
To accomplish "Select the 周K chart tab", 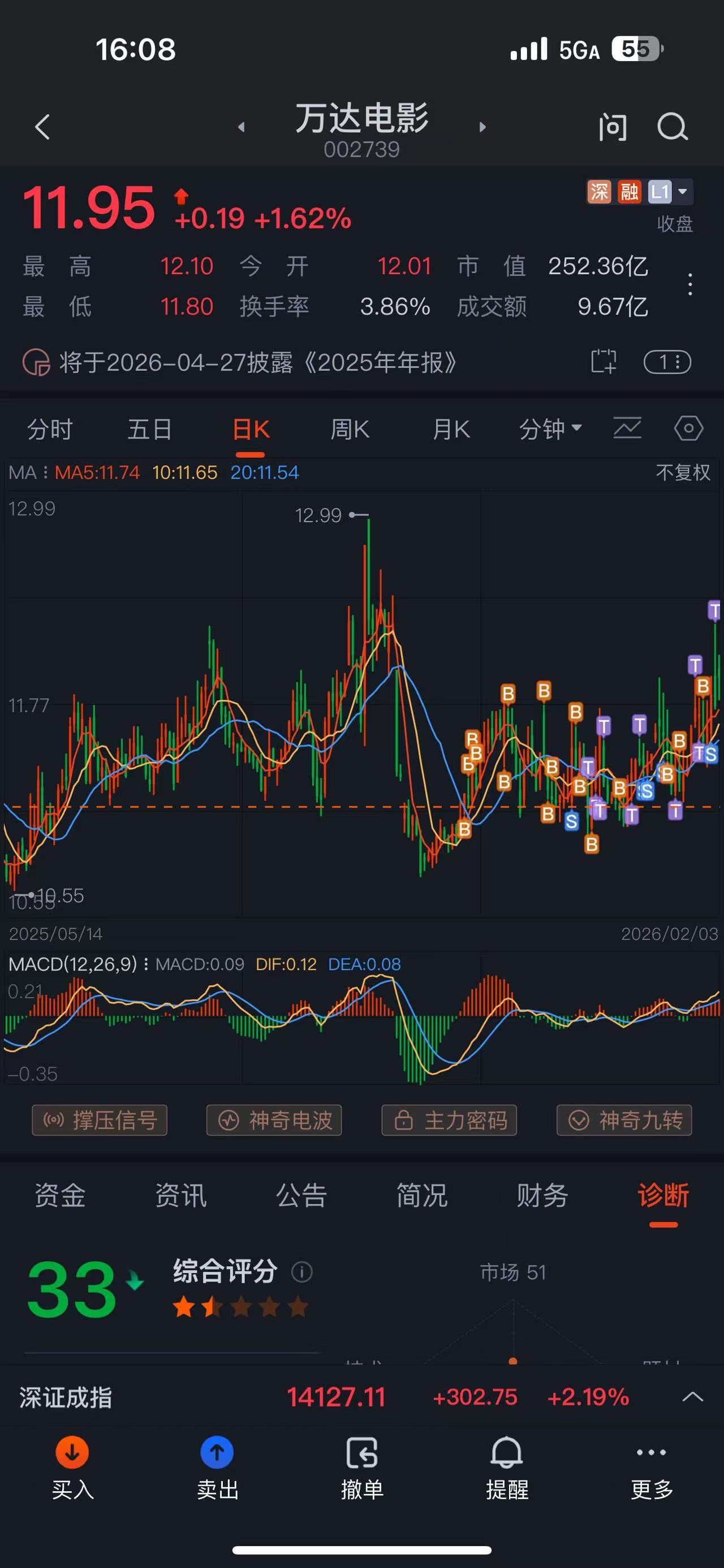I will click(350, 430).
